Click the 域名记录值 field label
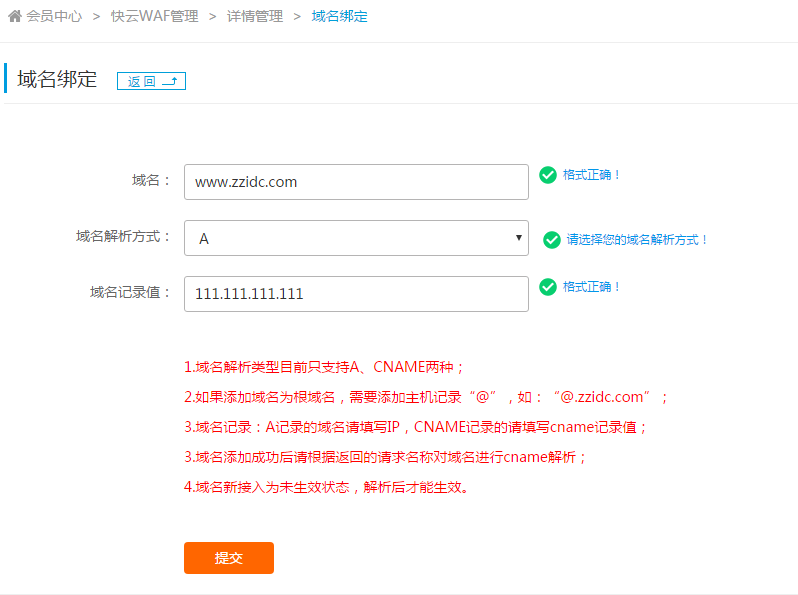The width and height of the screenshot is (798, 595). click(x=131, y=293)
